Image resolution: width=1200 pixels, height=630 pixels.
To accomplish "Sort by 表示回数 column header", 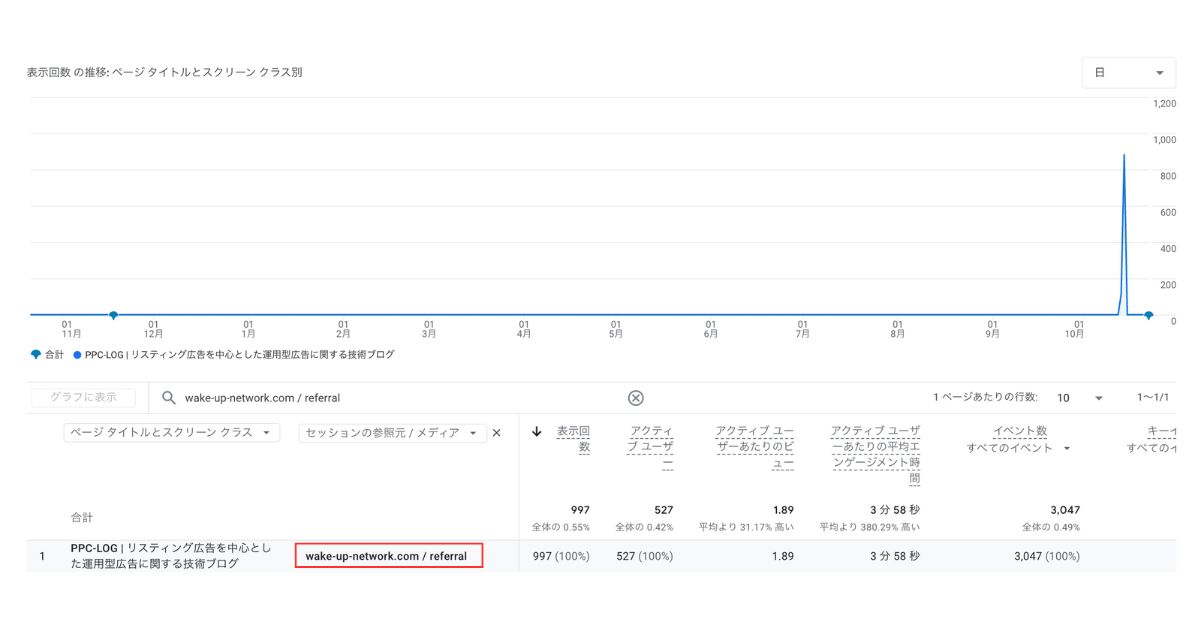I will pyautogui.click(x=573, y=439).
